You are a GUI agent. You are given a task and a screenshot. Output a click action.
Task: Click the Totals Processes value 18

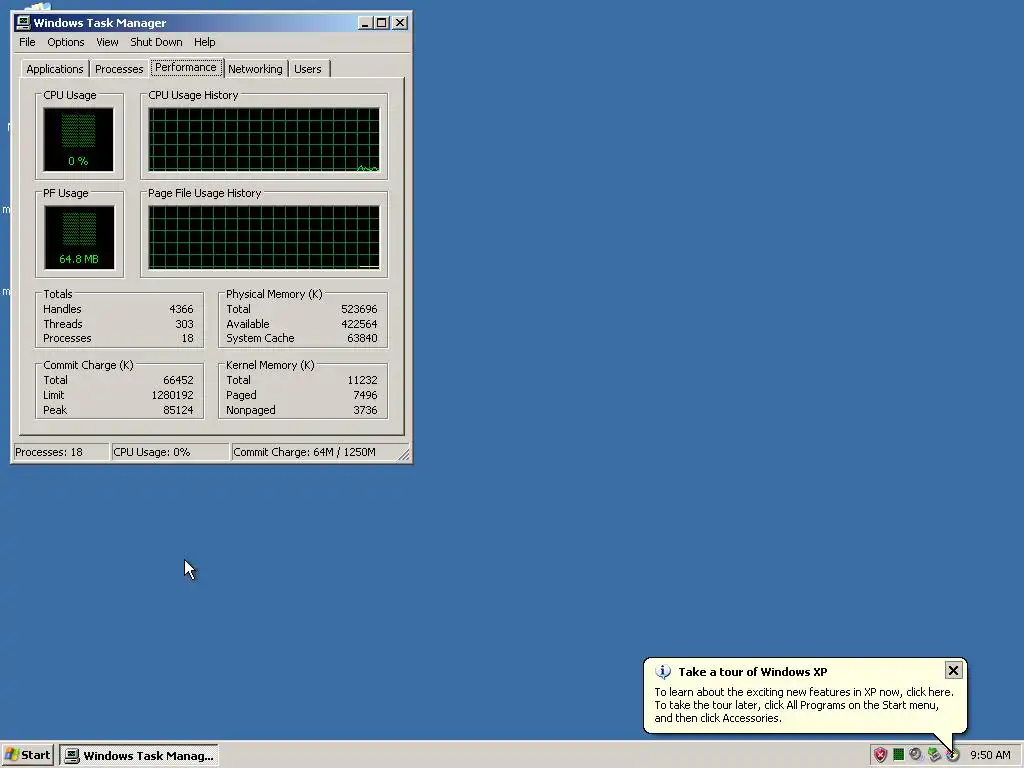(187, 338)
